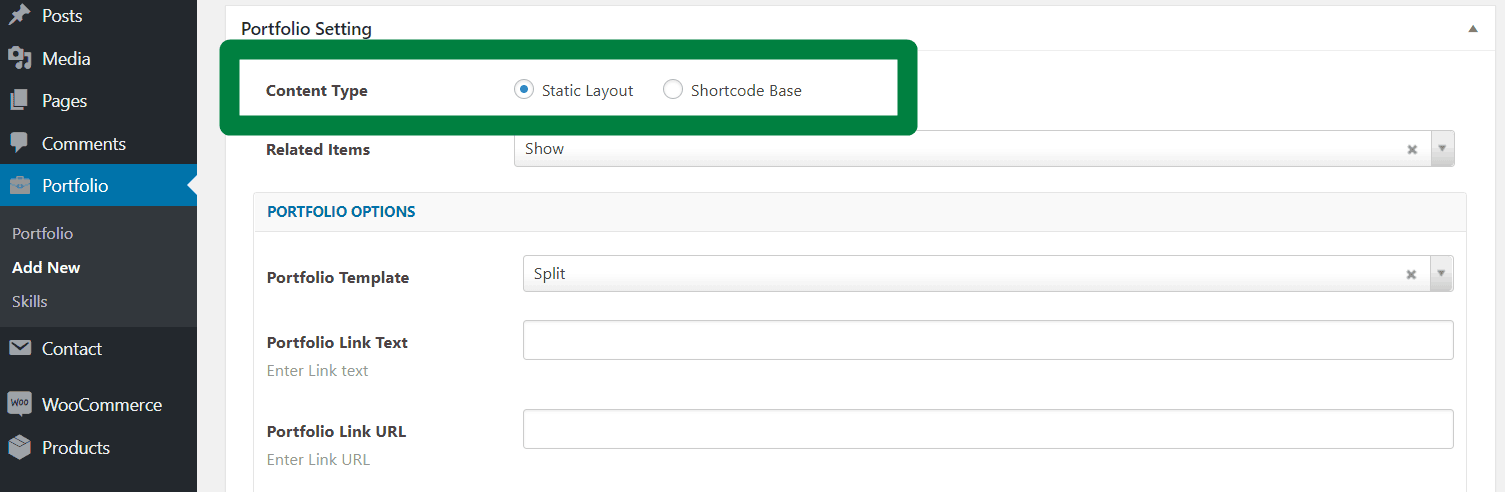Viewport: 1505px width, 492px height.
Task: Click the Portfolio Link Text field
Action: coord(988,340)
